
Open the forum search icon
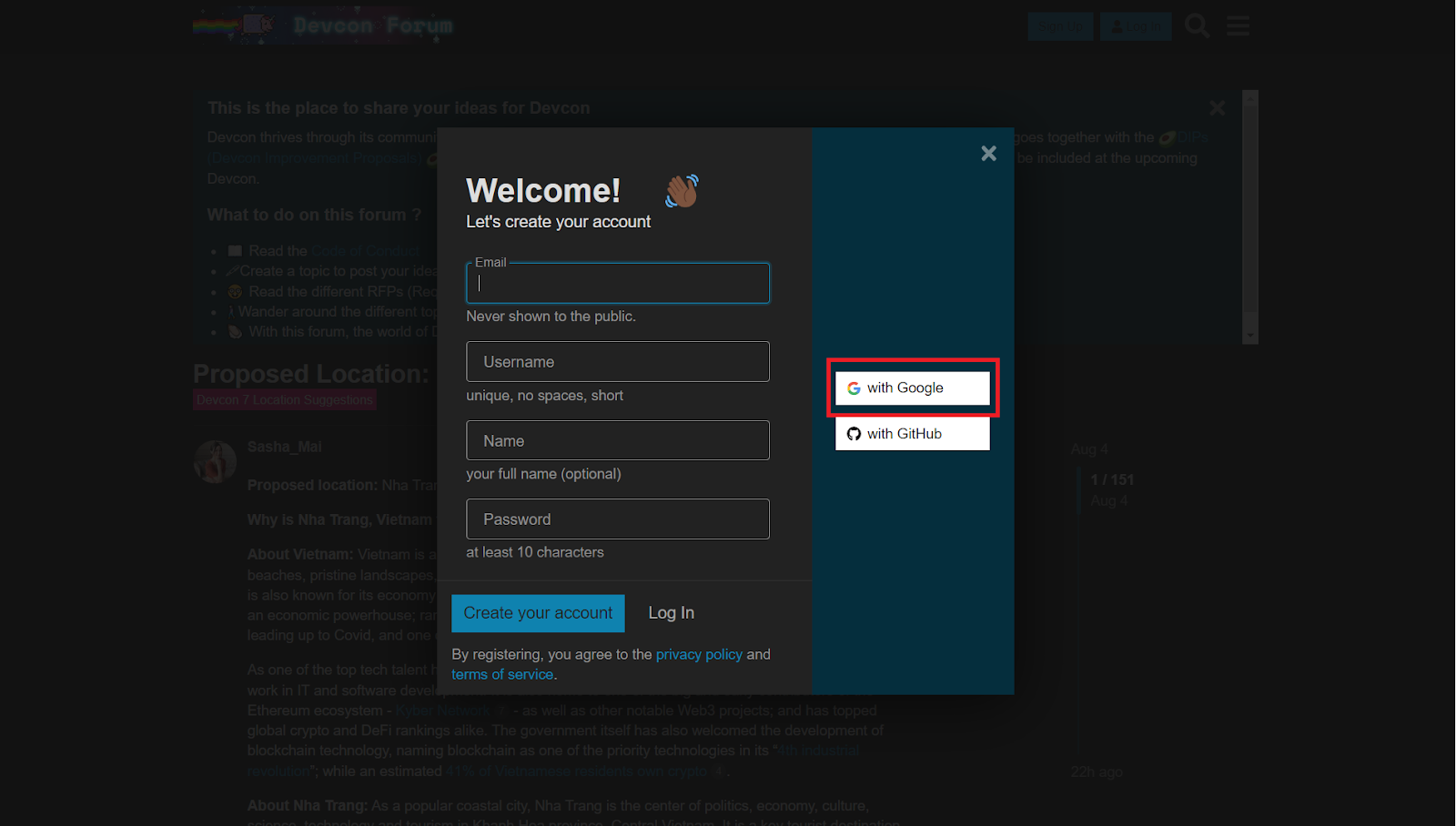[x=1198, y=26]
